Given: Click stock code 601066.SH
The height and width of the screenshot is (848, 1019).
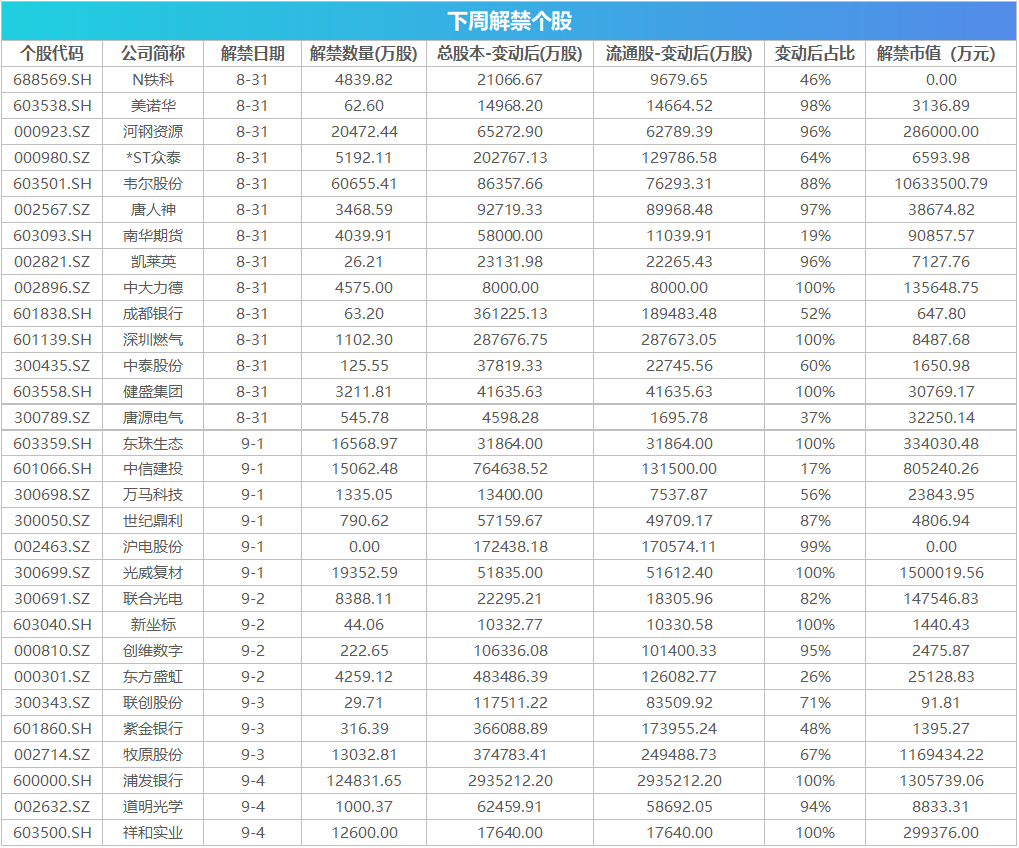Looking at the screenshot, I should pyautogui.click(x=52, y=469).
